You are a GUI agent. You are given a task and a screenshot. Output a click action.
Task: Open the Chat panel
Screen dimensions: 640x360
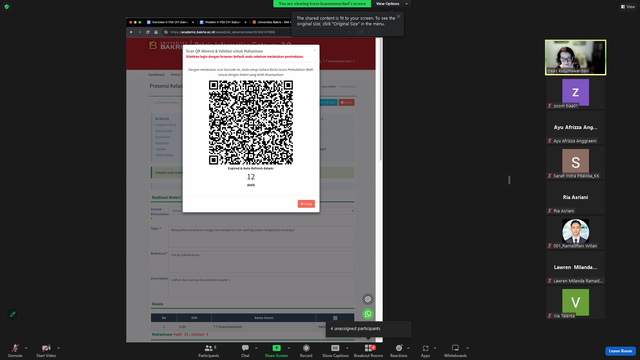point(245,350)
